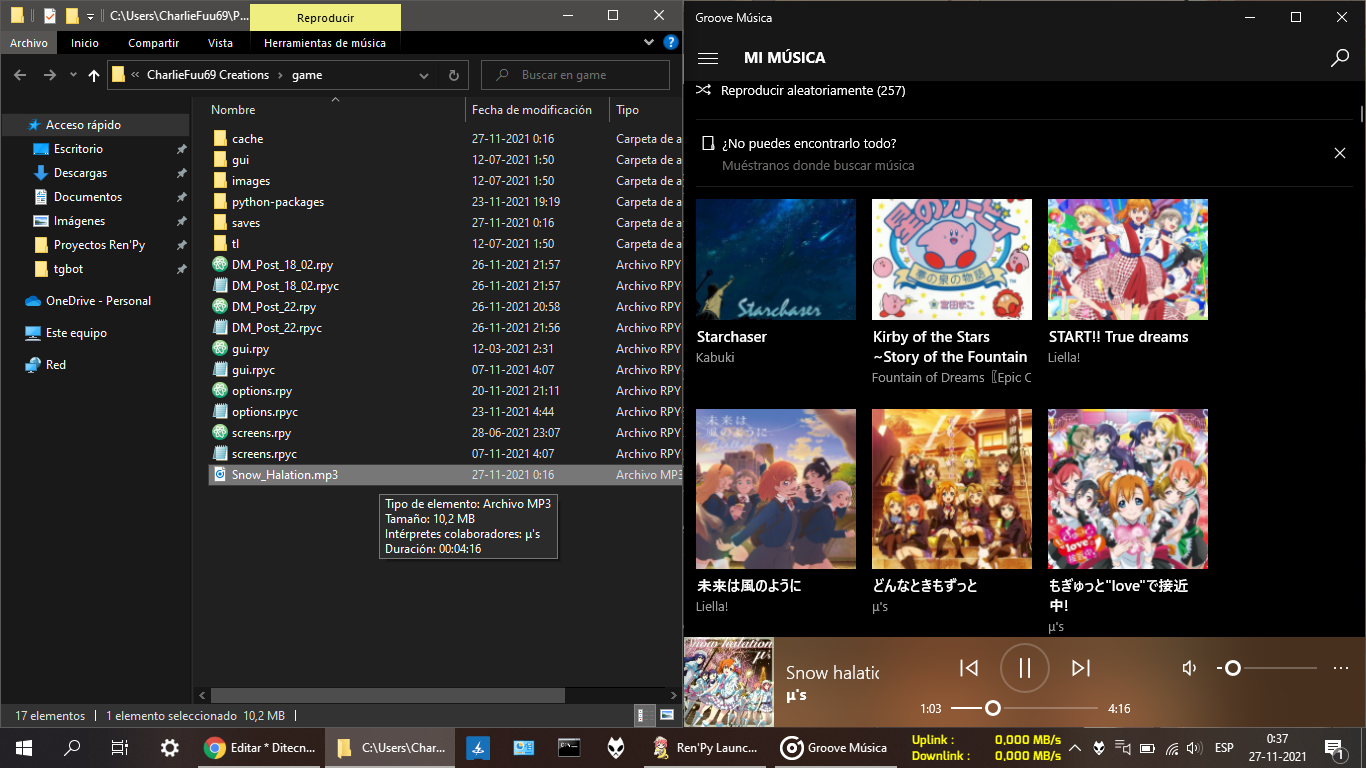Image resolution: width=1366 pixels, height=768 pixels.
Task: Open more options ellipsis in player bar
Action: pyautogui.click(x=1341, y=668)
